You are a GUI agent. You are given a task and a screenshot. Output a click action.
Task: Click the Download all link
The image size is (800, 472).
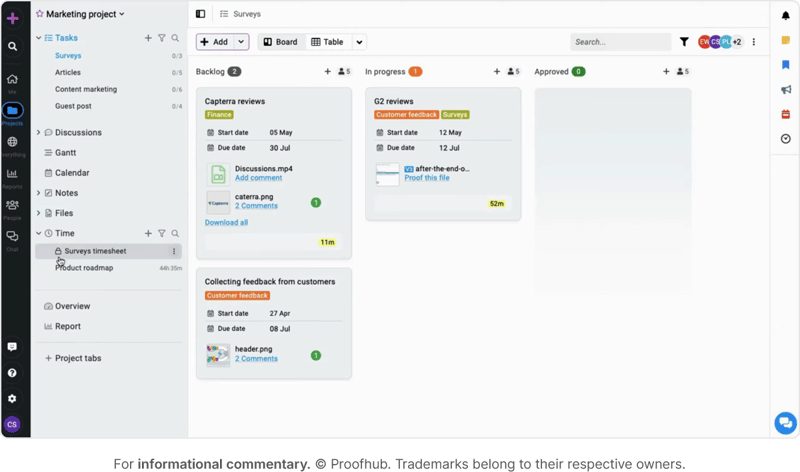[226, 222]
